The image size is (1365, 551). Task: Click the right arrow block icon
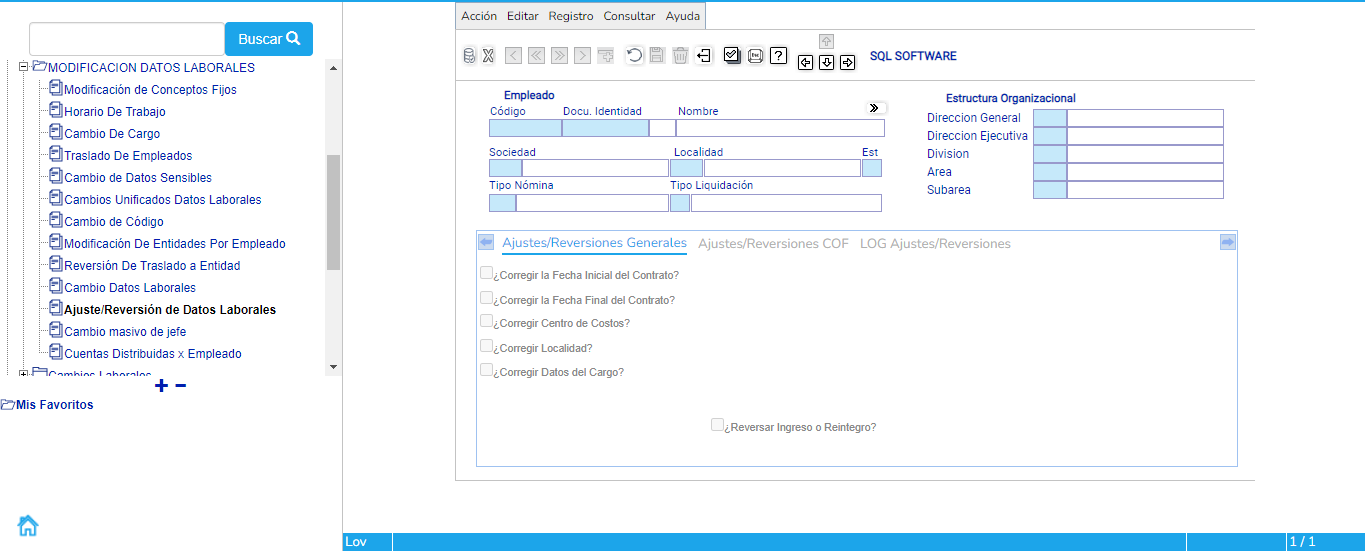(848, 63)
